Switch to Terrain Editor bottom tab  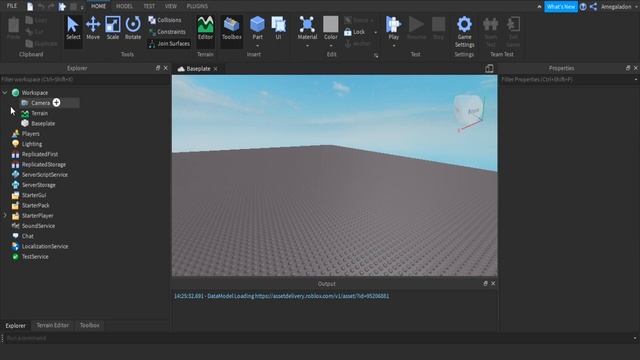(53, 325)
